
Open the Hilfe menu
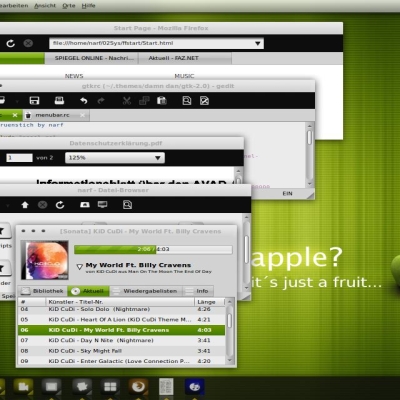click(88, 6)
